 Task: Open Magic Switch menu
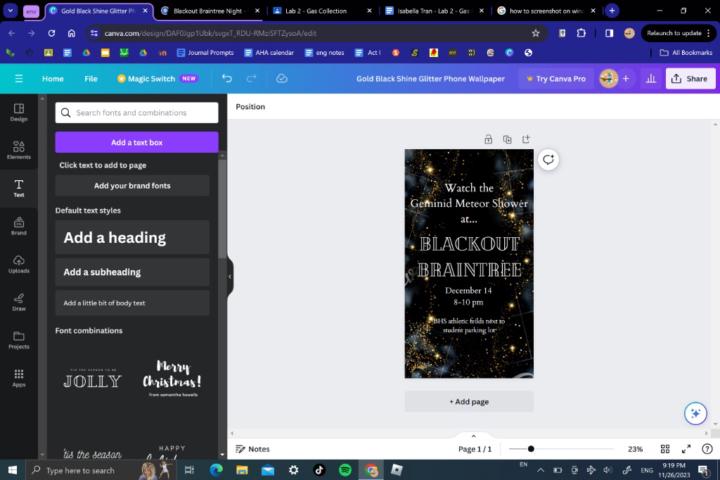click(x=157, y=79)
